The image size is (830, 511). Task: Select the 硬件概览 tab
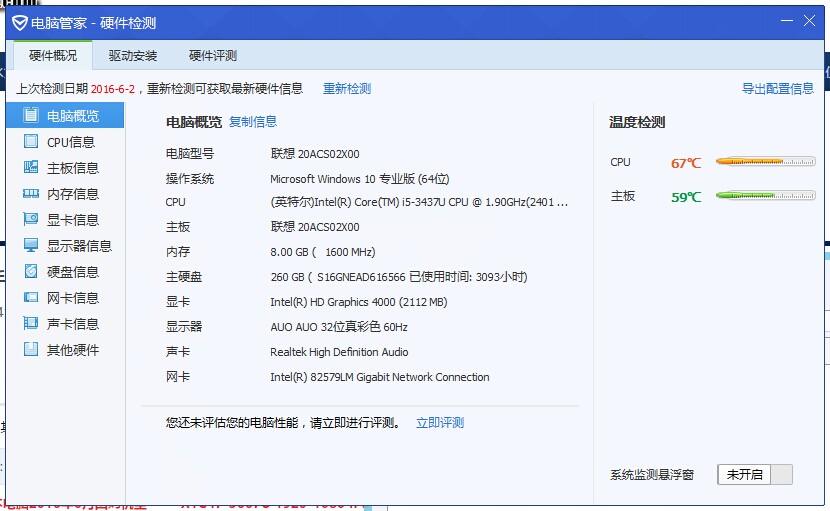[53, 56]
